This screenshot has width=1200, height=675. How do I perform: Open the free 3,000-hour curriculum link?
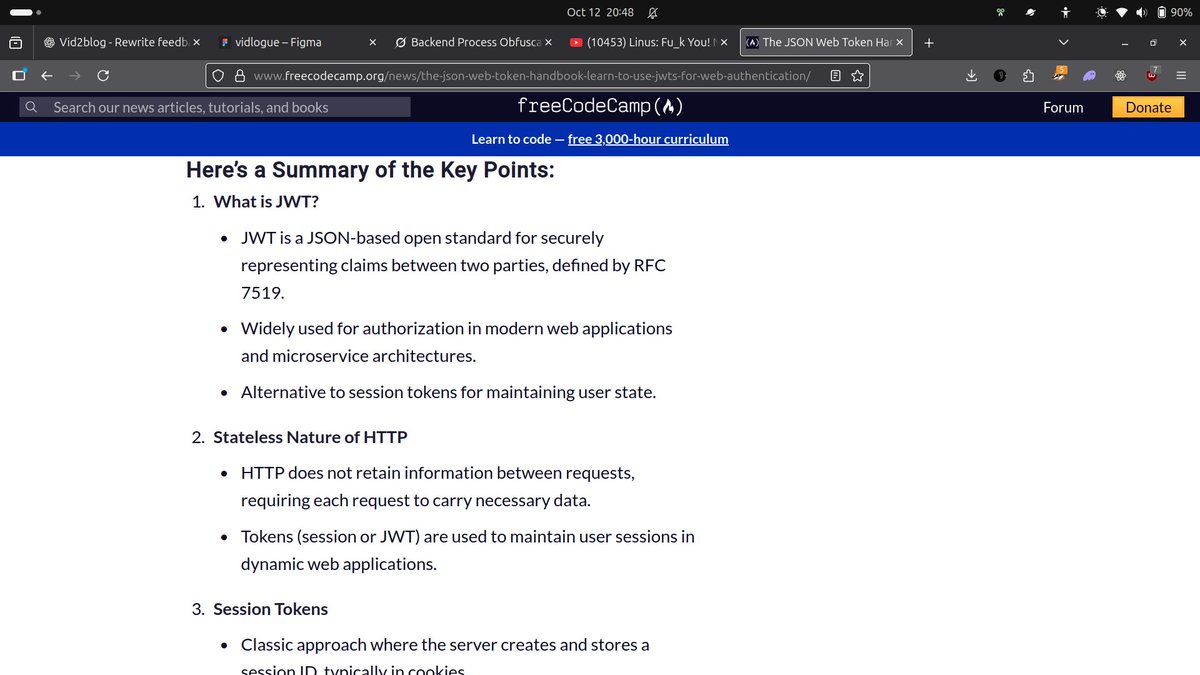pos(648,139)
